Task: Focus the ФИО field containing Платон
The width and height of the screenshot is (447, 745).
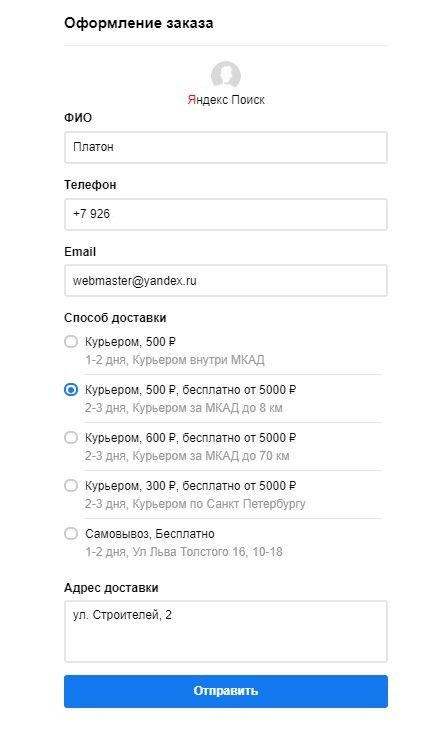Action: coord(226,147)
